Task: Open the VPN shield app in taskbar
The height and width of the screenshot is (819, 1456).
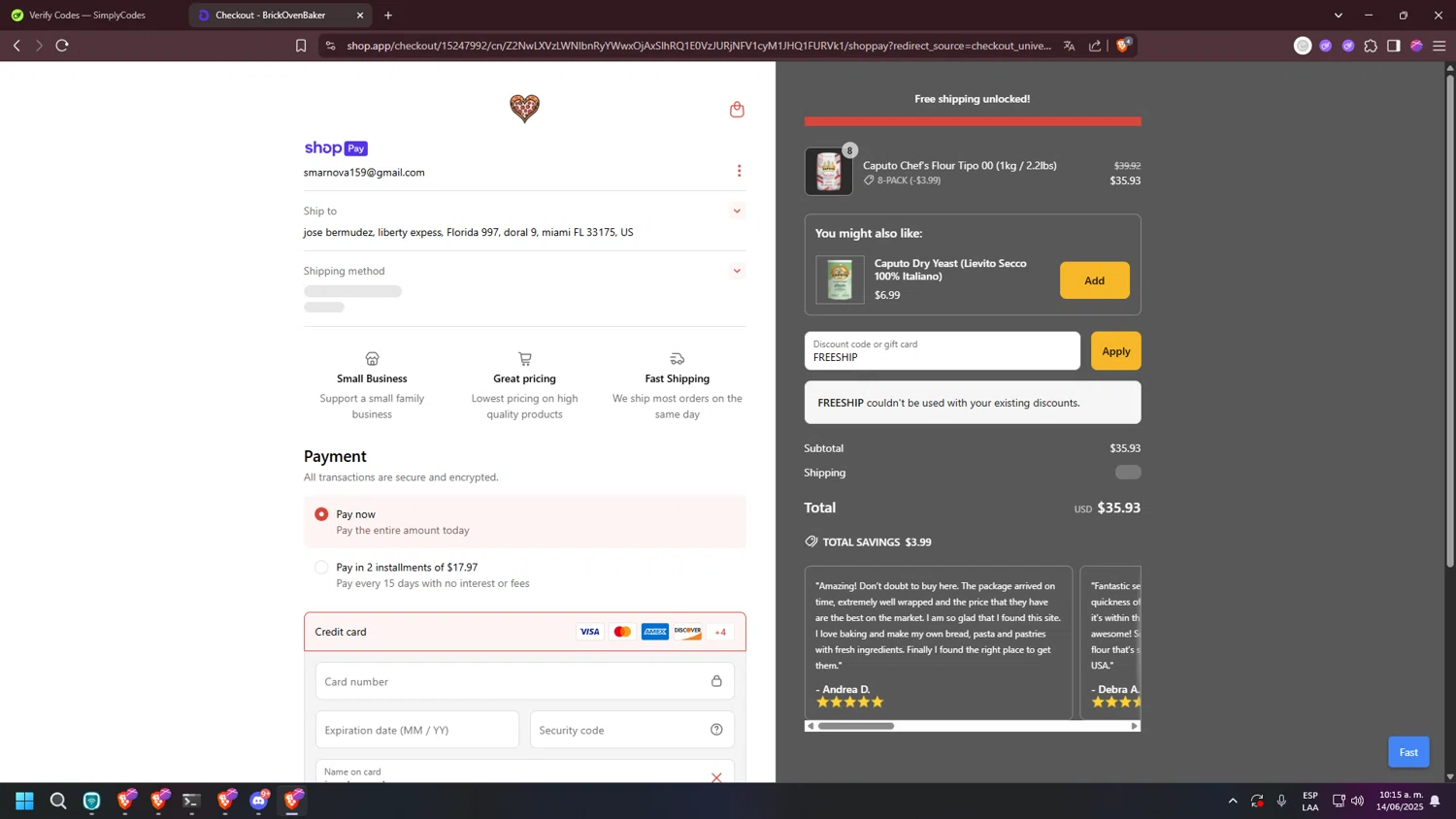Action: point(92,801)
